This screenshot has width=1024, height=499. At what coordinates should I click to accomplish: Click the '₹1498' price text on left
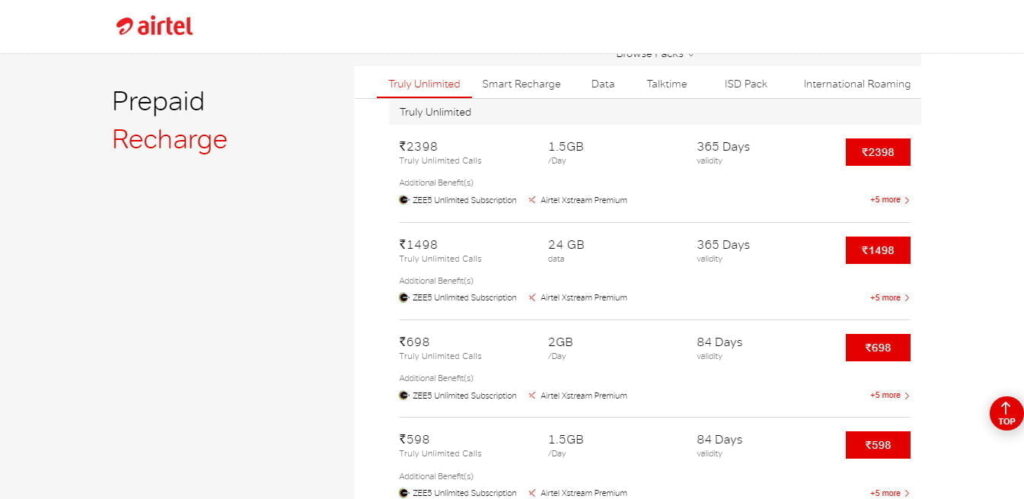[x=419, y=244]
